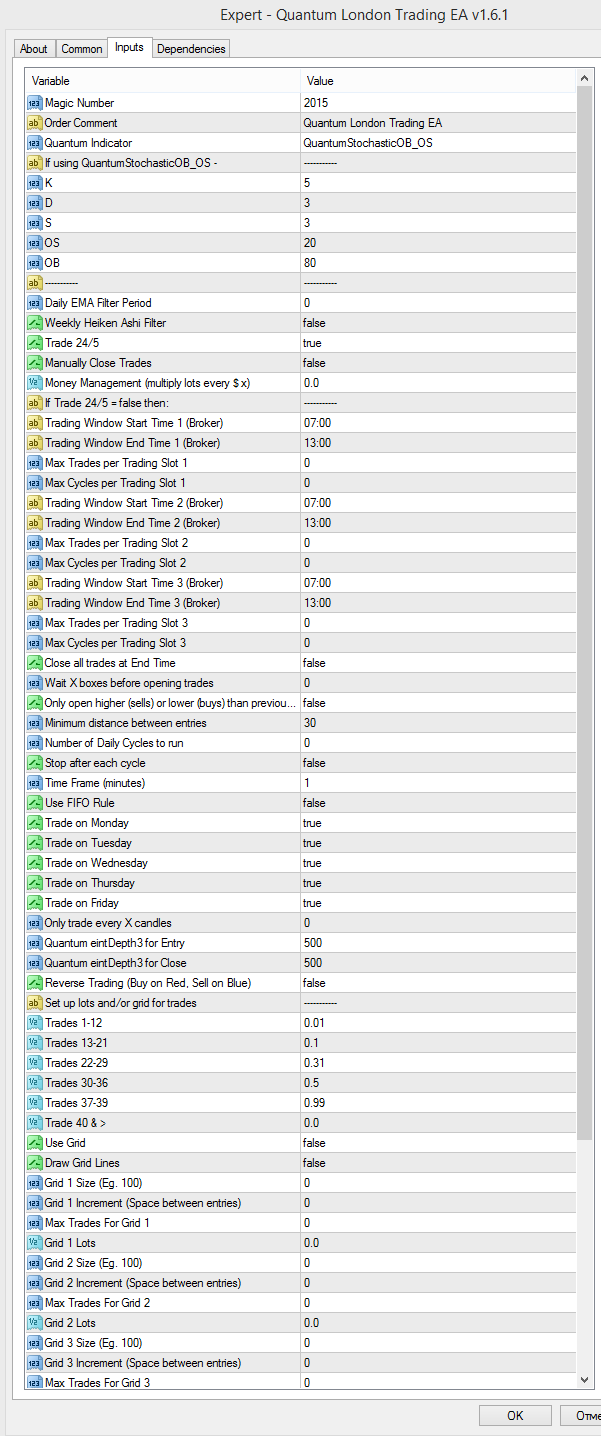The height and width of the screenshot is (1436, 601).
Task: Click the vertical scrollbar thumb
Action: coord(585,614)
